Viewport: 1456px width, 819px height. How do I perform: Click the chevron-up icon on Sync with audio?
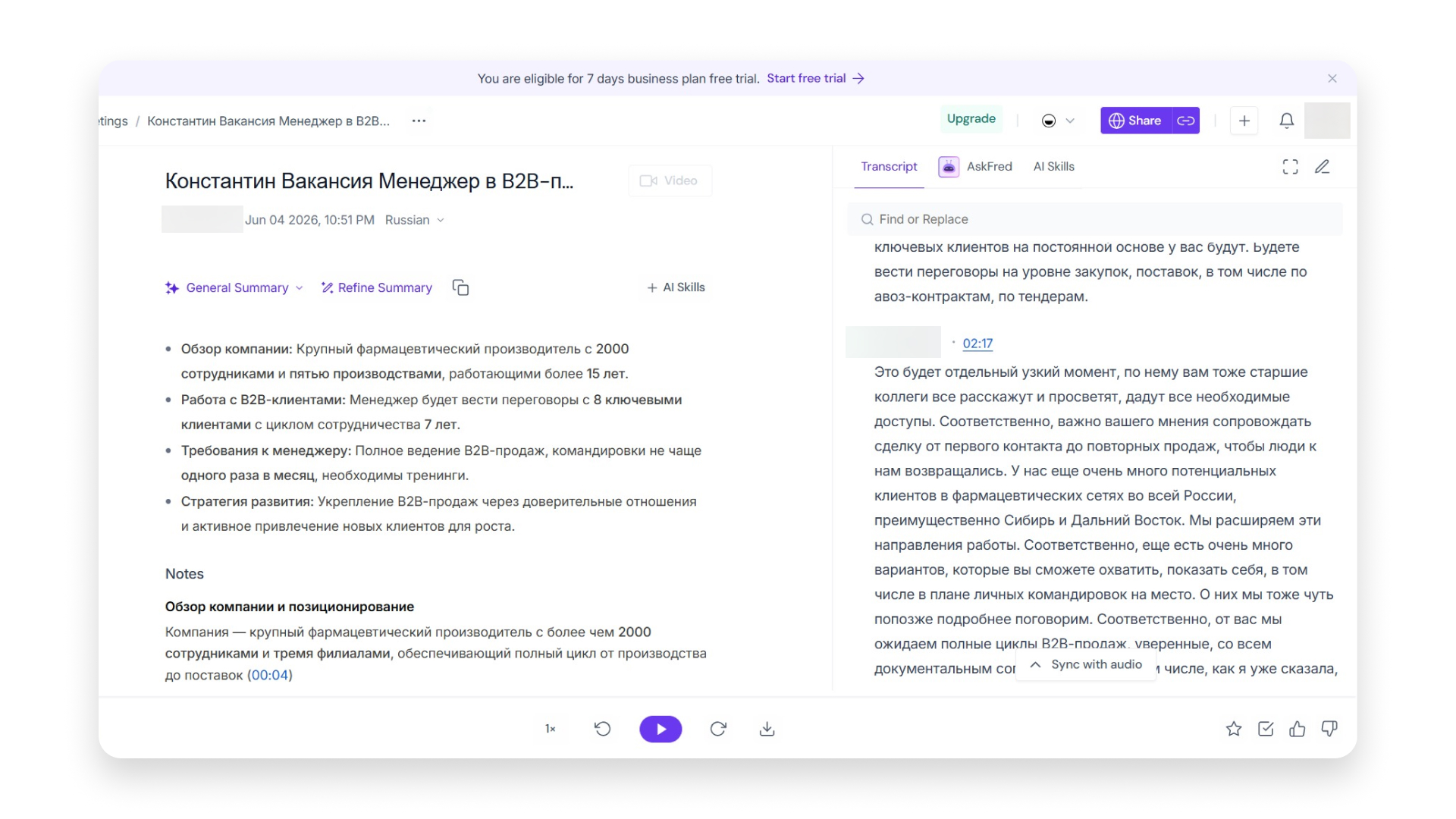tap(1035, 664)
